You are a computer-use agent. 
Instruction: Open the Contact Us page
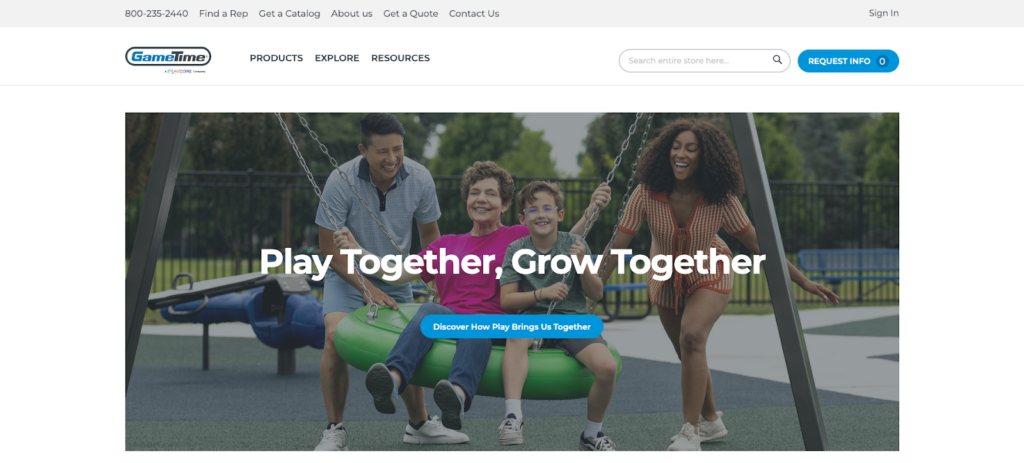point(474,14)
